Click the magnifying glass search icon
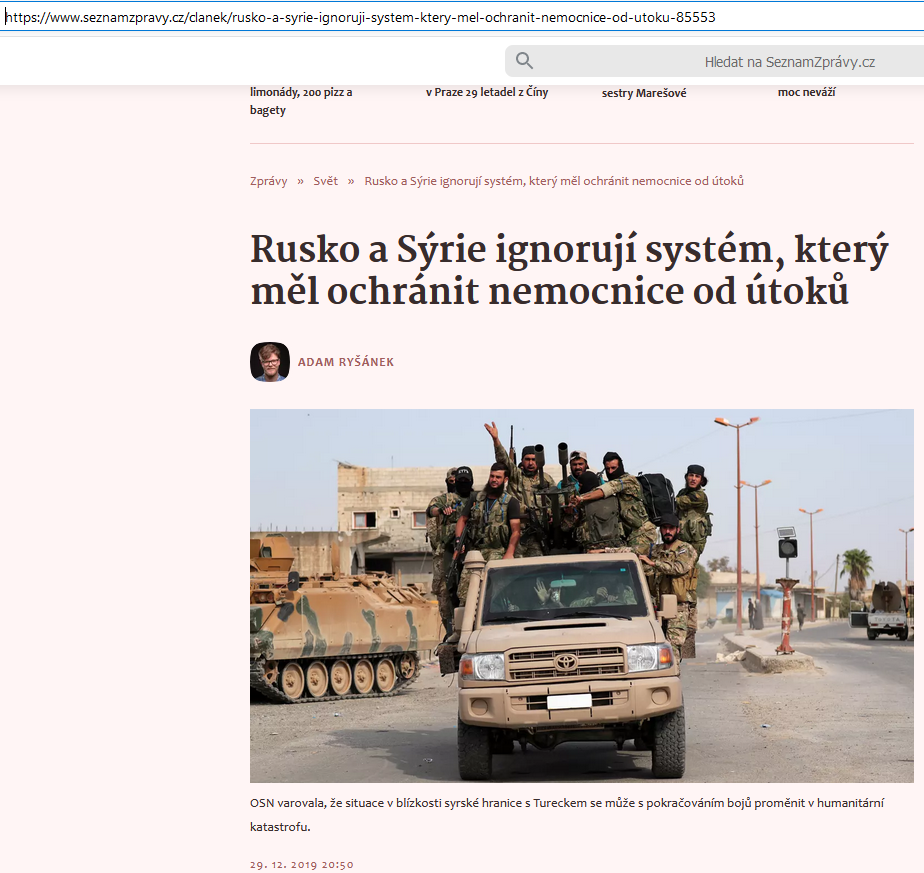Screen dimensions: 924x873 pos(524,61)
